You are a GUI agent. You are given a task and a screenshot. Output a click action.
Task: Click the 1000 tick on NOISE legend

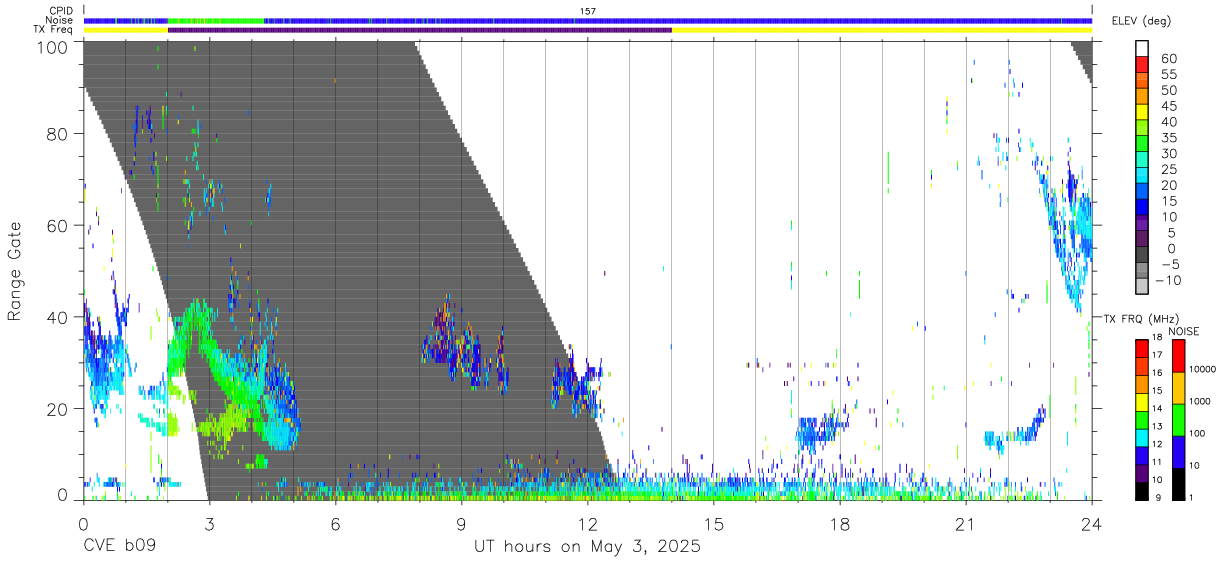1198,401
